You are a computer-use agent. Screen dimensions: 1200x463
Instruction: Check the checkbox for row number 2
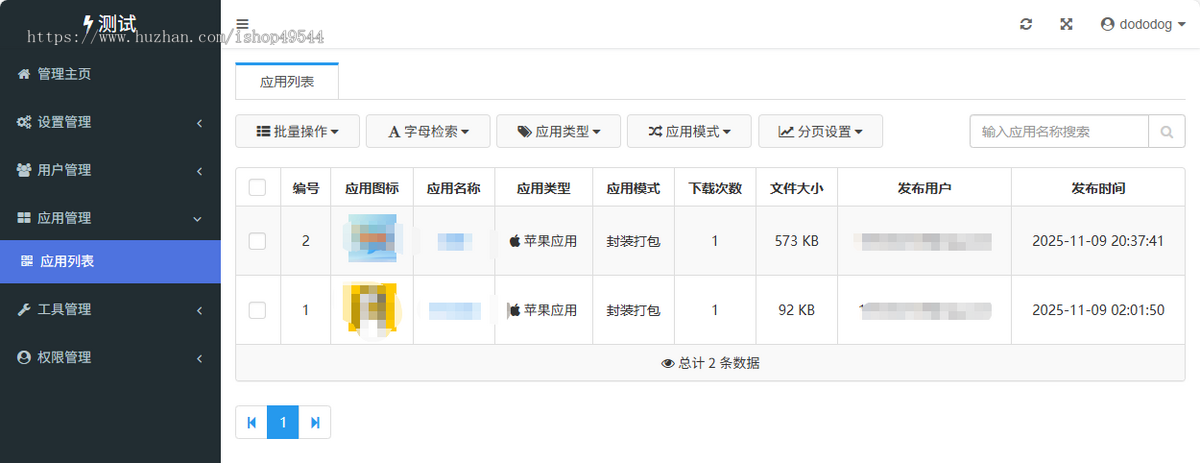[257, 241]
